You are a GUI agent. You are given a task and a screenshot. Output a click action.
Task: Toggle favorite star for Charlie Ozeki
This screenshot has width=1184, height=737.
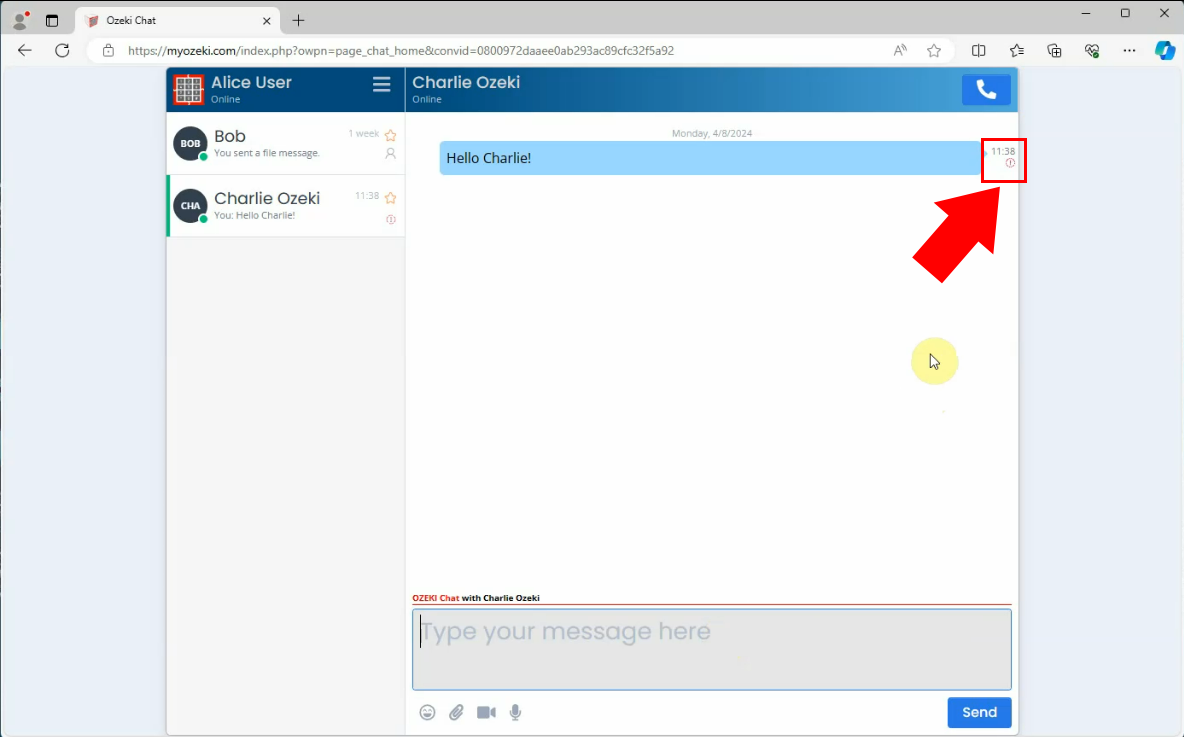coord(391,198)
